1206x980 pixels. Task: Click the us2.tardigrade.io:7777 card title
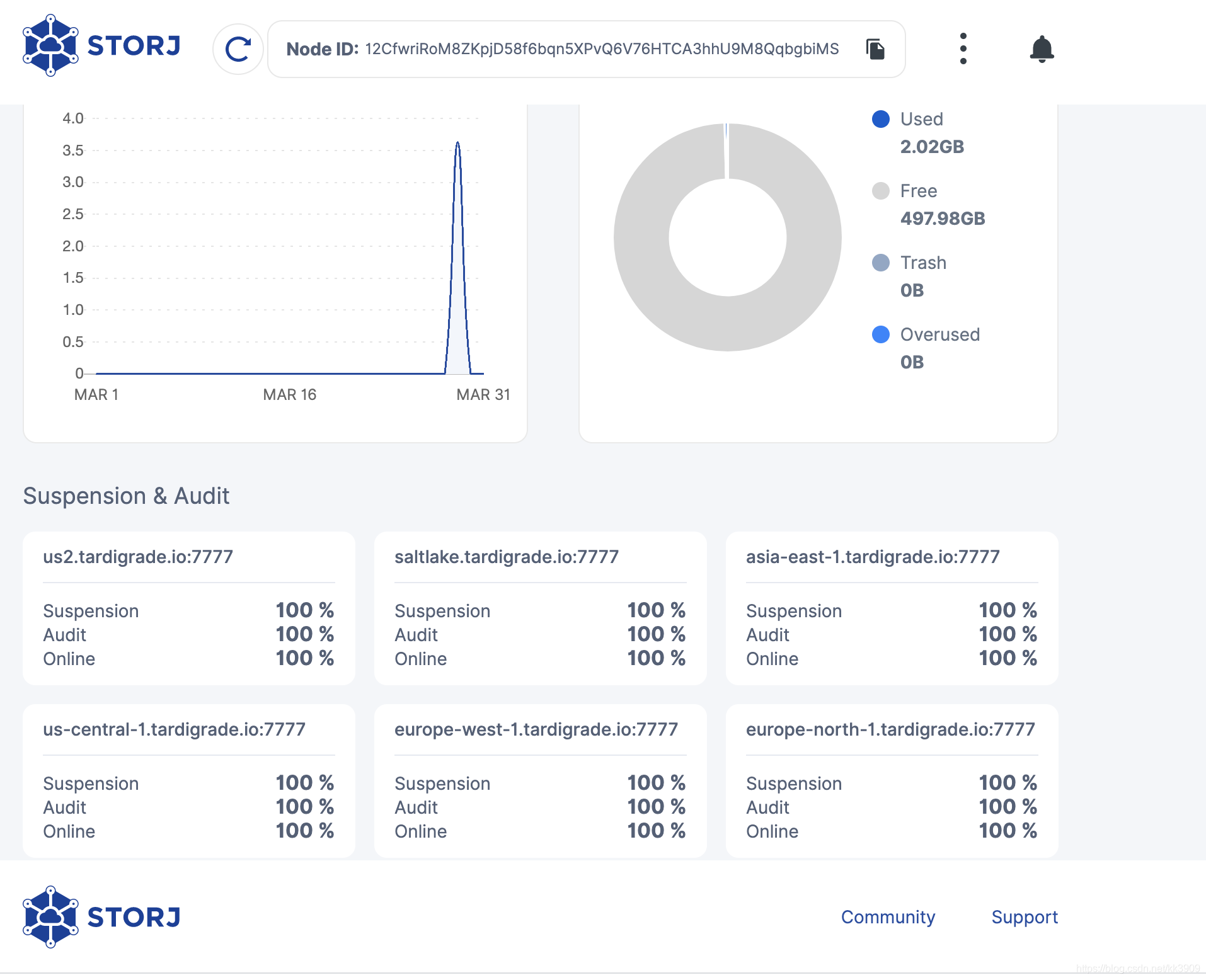138,557
